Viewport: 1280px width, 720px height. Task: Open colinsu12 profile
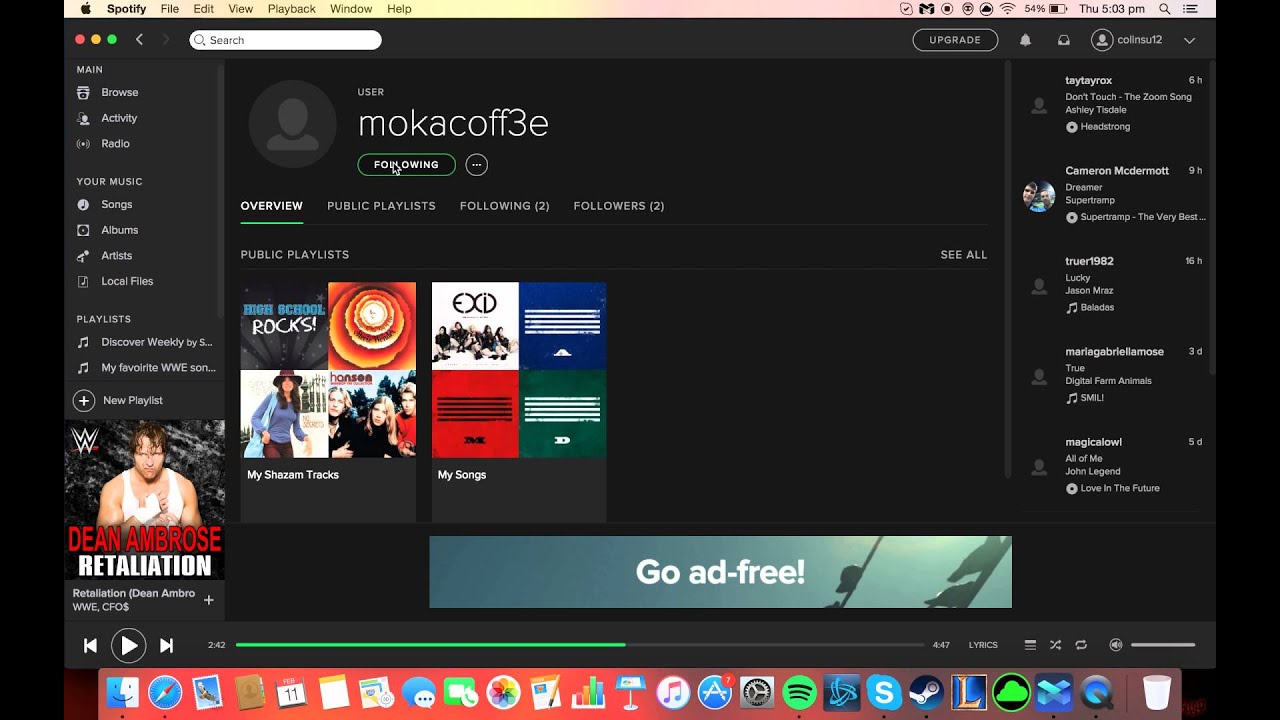click(1128, 40)
